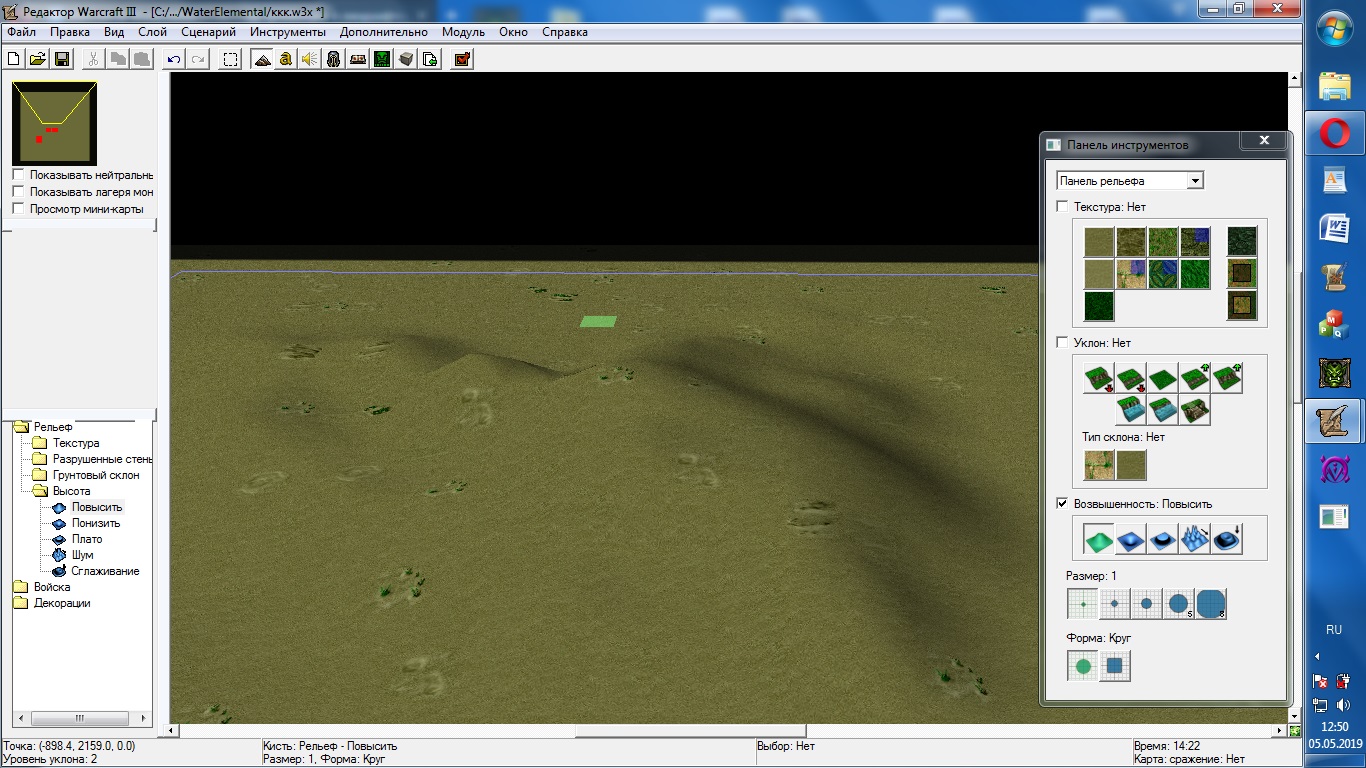Choose brush size 8
The height and width of the screenshot is (768, 1366).
(1211, 603)
